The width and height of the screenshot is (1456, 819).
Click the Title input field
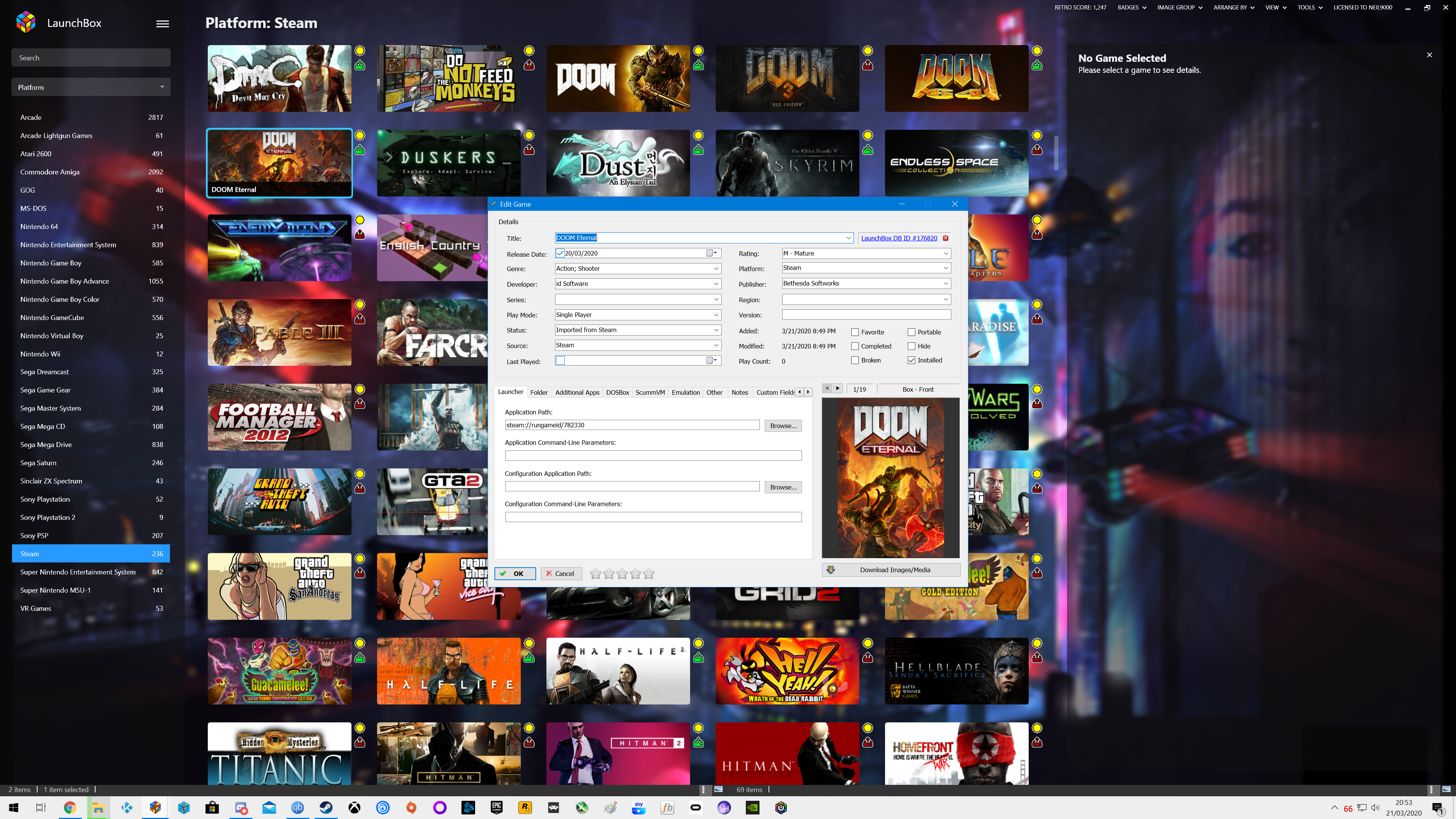click(x=704, y=238)
